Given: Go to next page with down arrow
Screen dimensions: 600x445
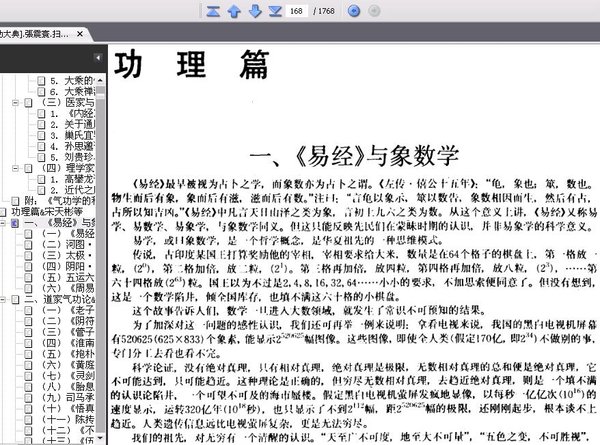Looking at the screenshot, I should [x=255, y=11].
